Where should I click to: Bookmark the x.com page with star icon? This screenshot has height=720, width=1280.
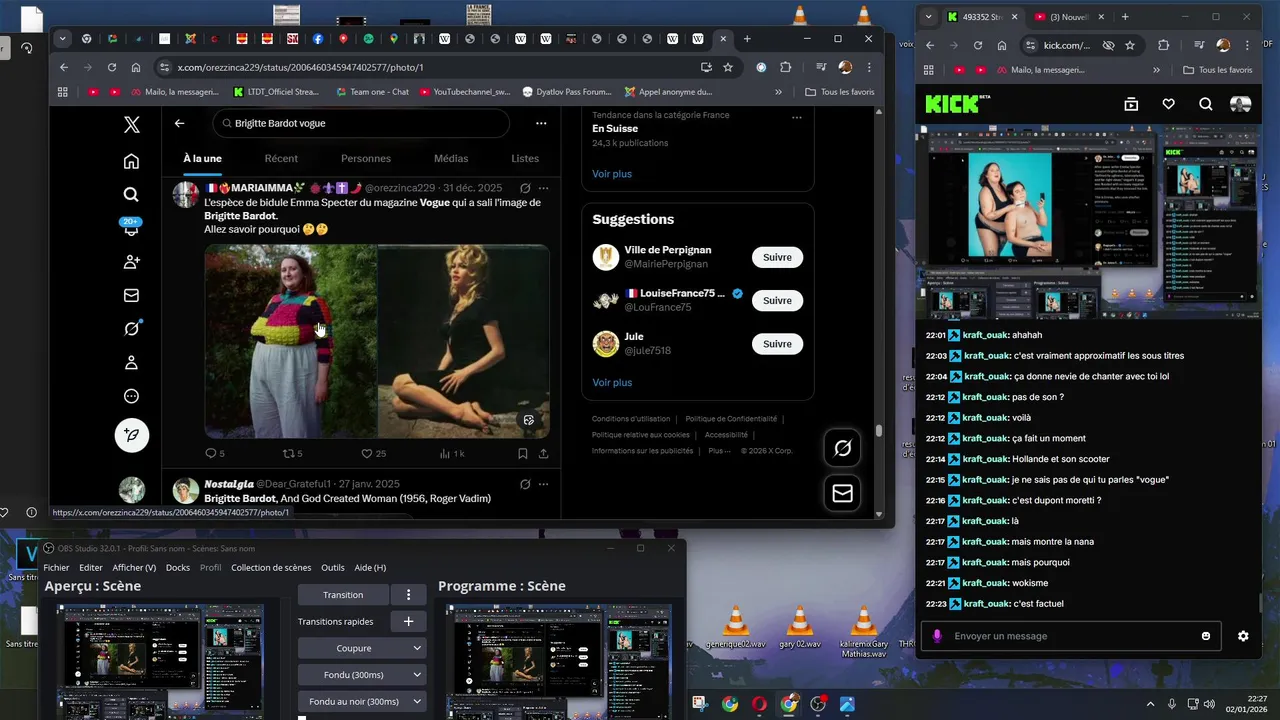click(728, 67)
